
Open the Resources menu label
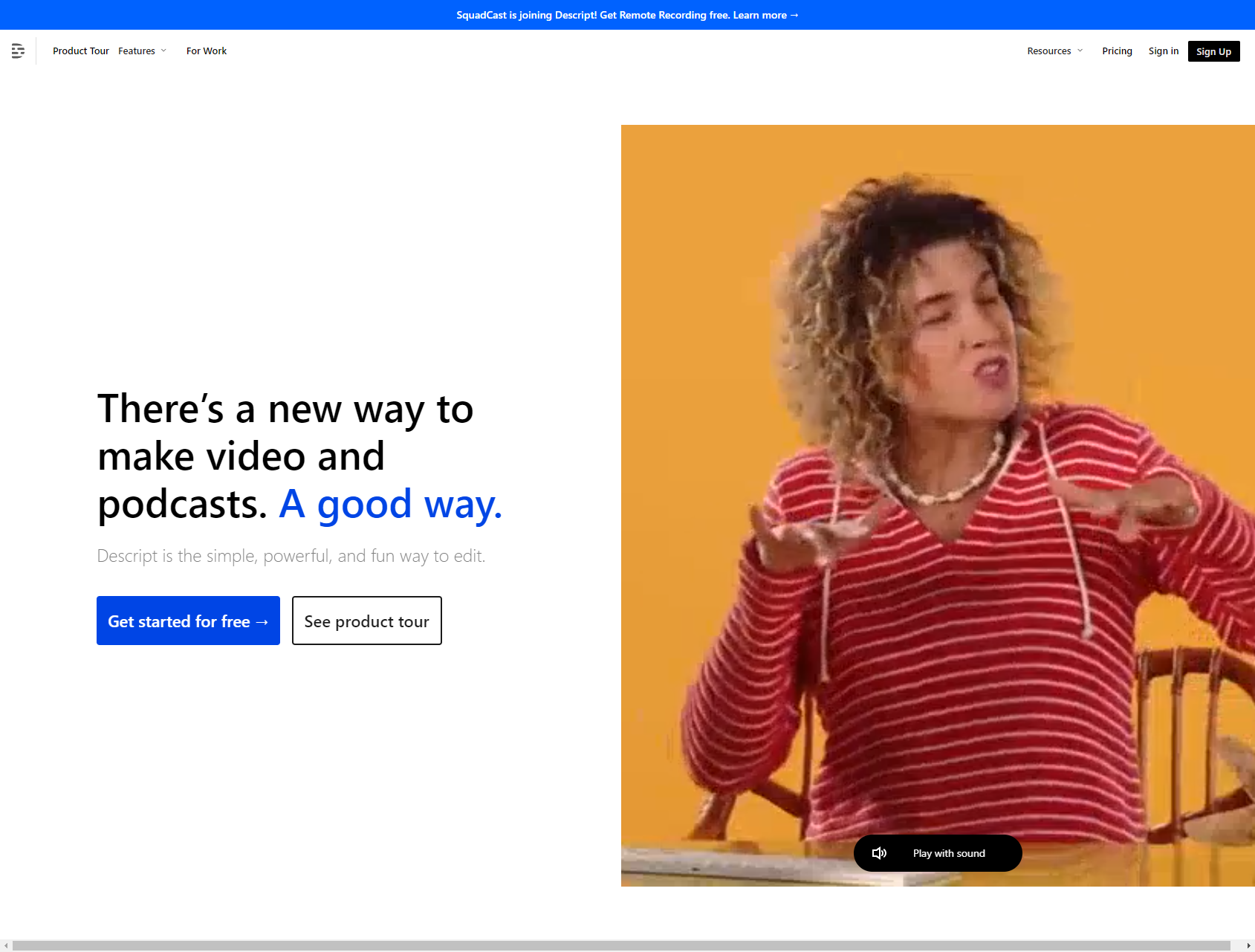pos(1048,51)
